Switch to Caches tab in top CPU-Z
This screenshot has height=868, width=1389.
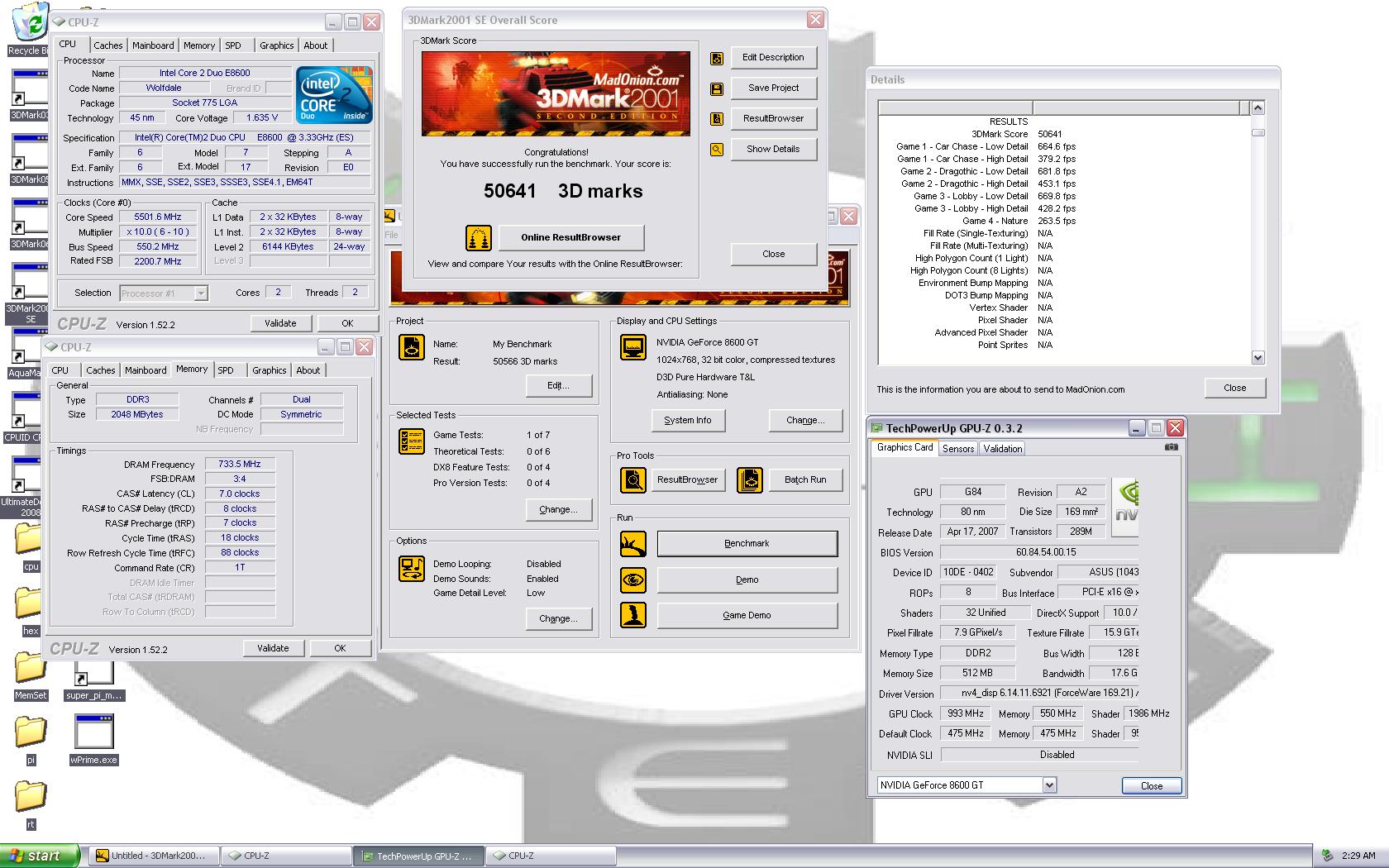click(x=108, y=45)
